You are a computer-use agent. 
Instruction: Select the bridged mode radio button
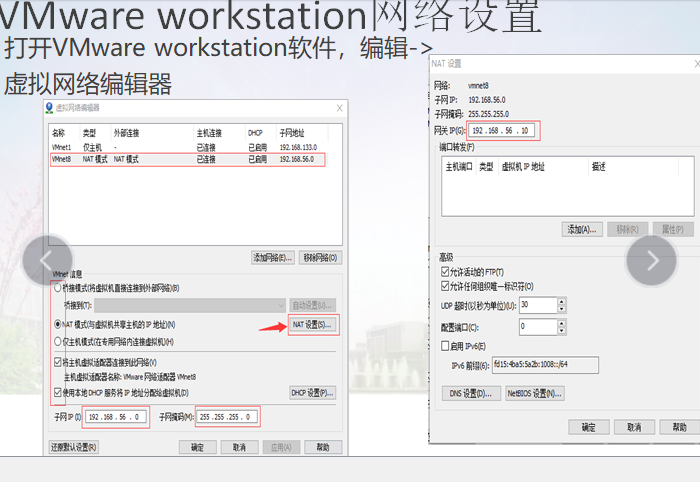tap(58, 288)
